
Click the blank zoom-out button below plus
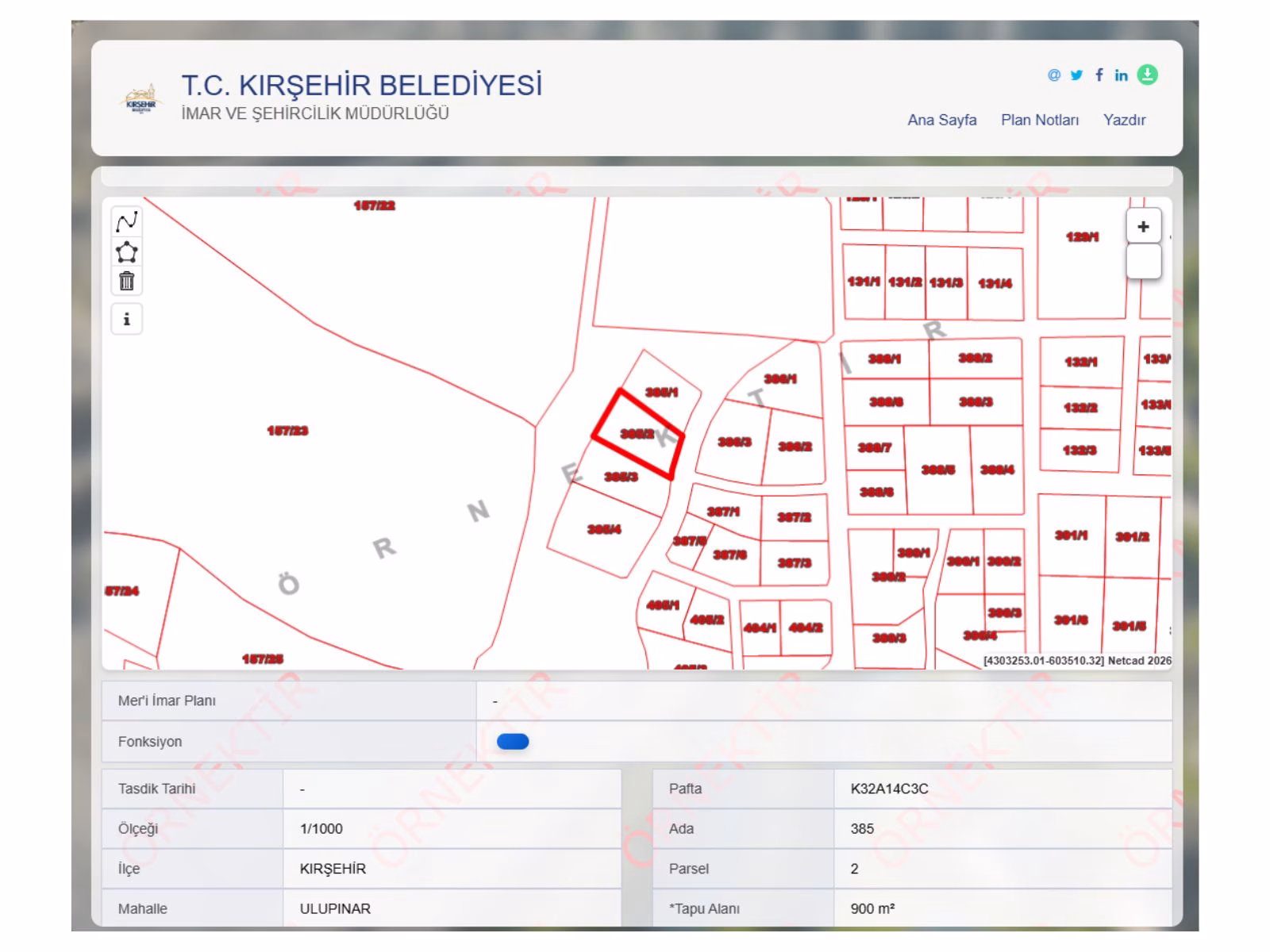pyautogui.click(x=1143, y=261)
